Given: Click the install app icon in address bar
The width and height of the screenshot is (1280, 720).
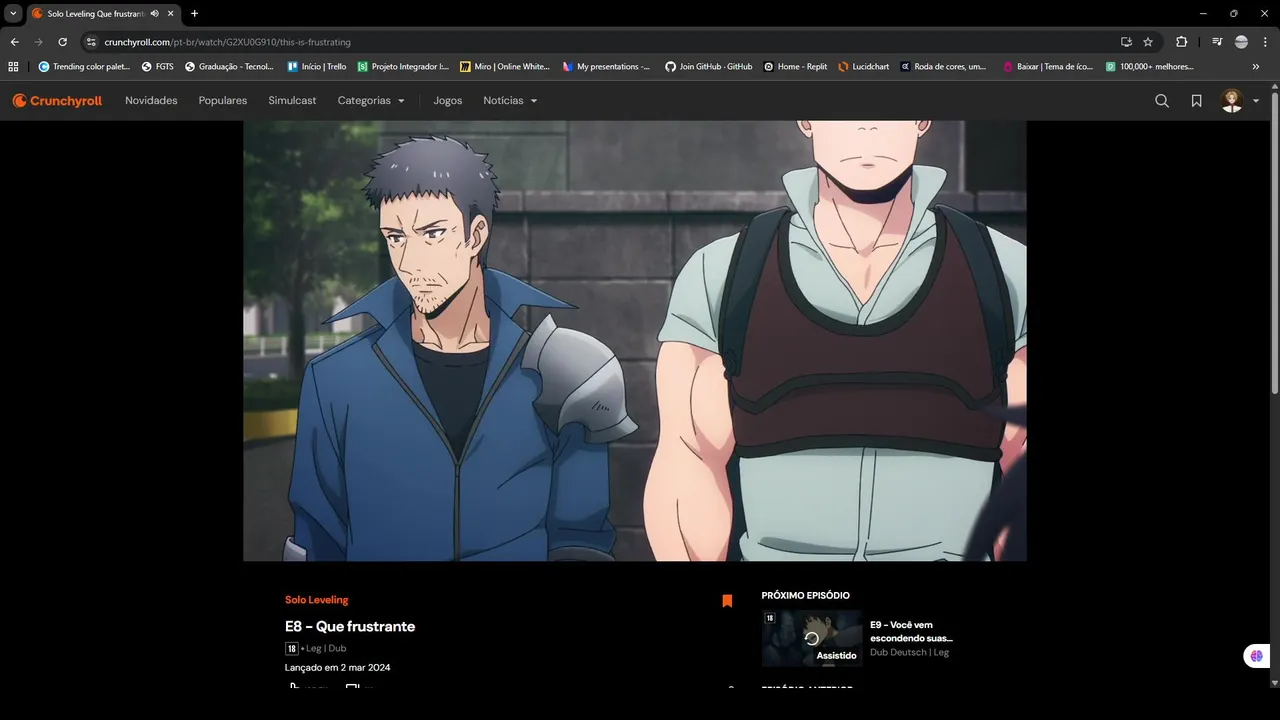Looking at the screenshot, I should tap(1126, 42).
